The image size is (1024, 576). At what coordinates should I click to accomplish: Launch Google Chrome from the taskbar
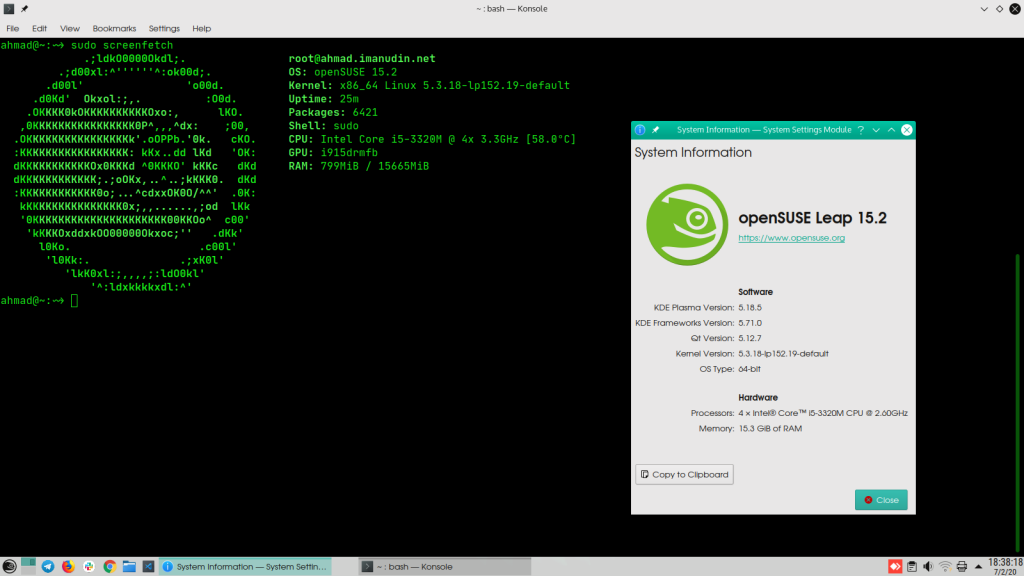tap(110, 565)
